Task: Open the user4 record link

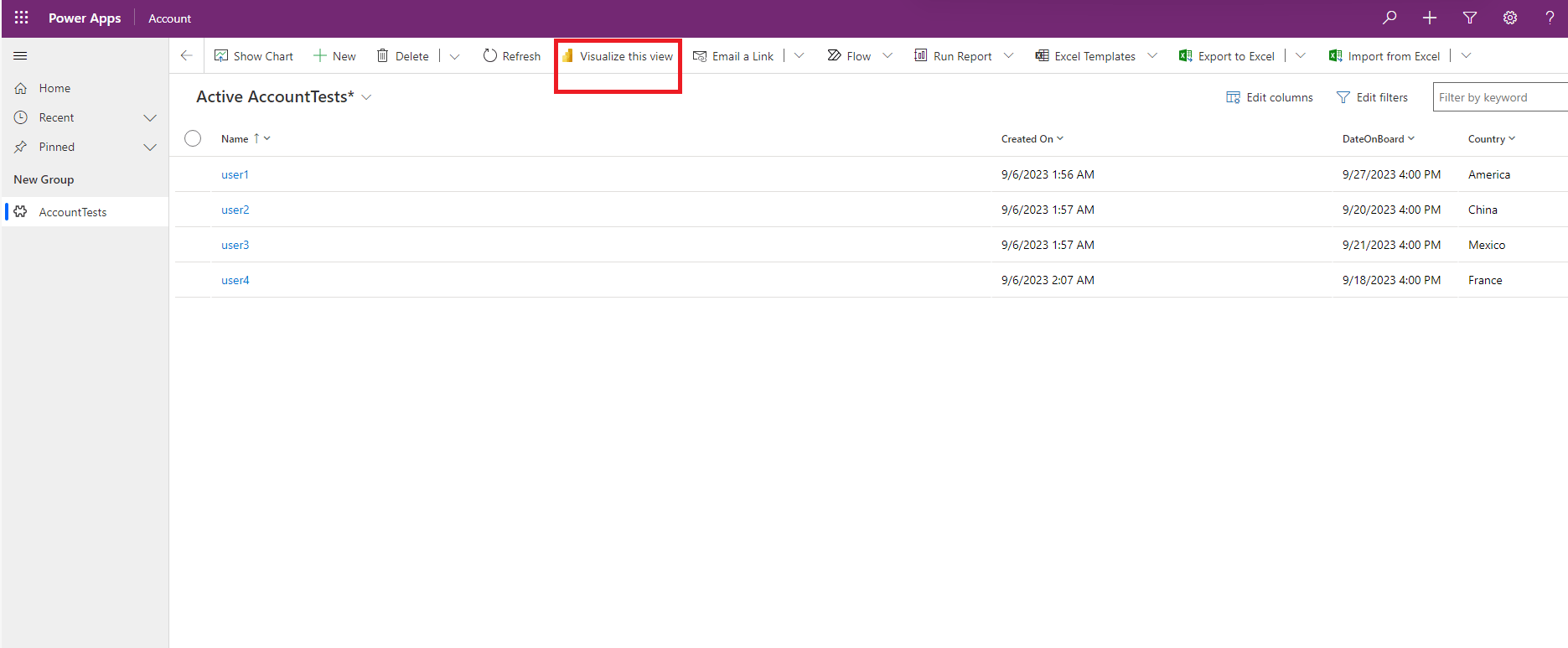Action: click(x=235, y=280)
